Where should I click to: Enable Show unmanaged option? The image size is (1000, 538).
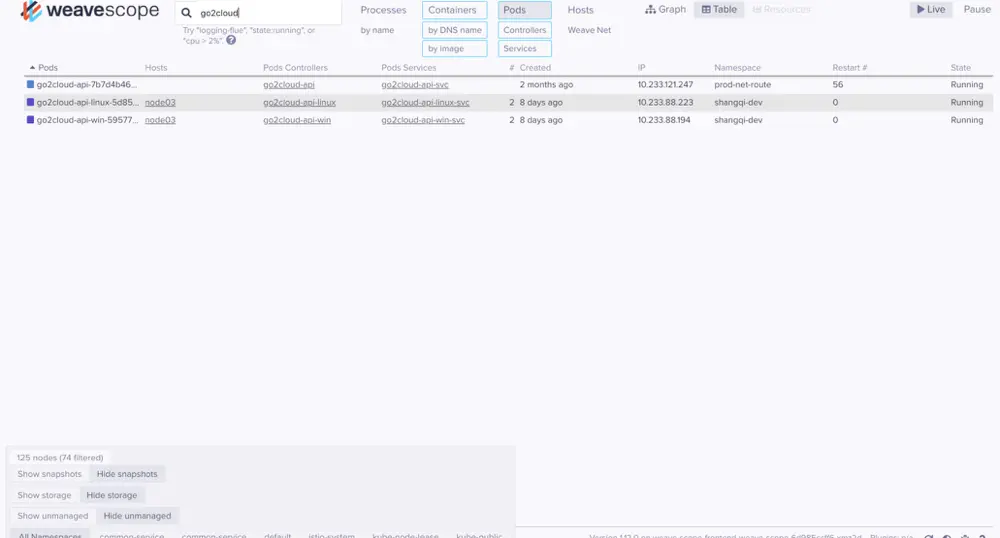tap(53, 516)
